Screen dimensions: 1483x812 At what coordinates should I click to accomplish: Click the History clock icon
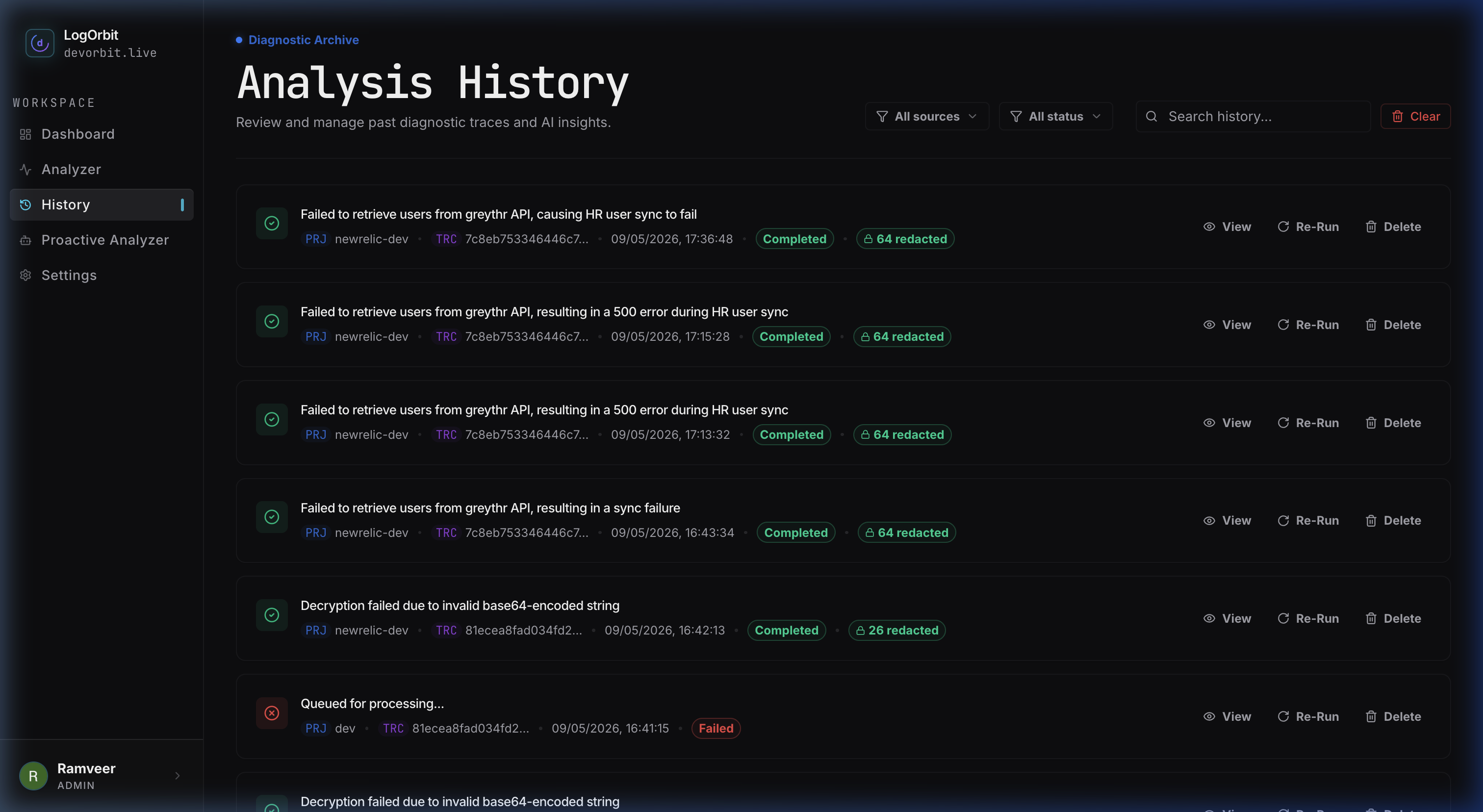[x=26, y=205]
